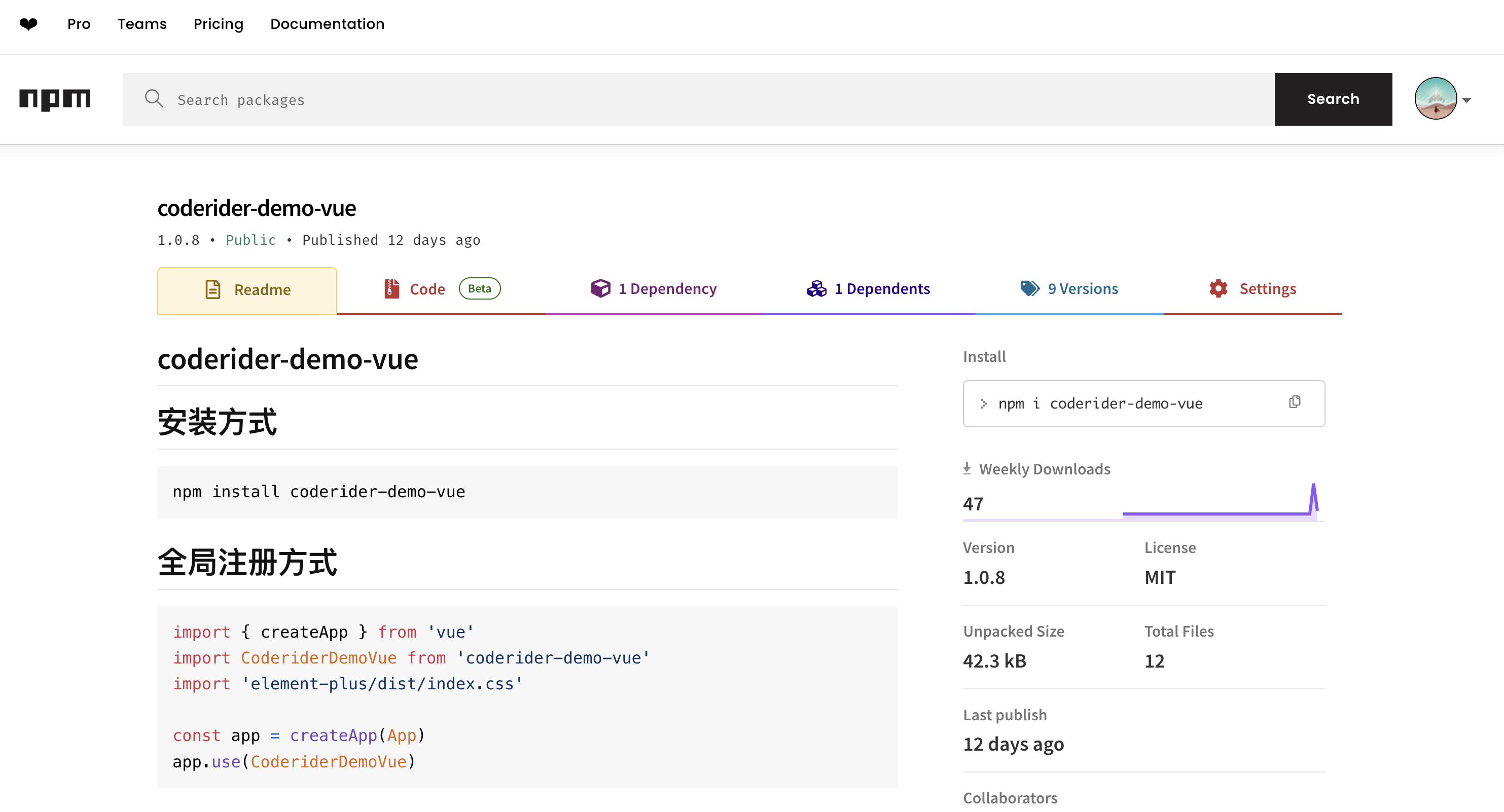
Task: Click the Versions tags icon
Action: (x=1029, y=288)
